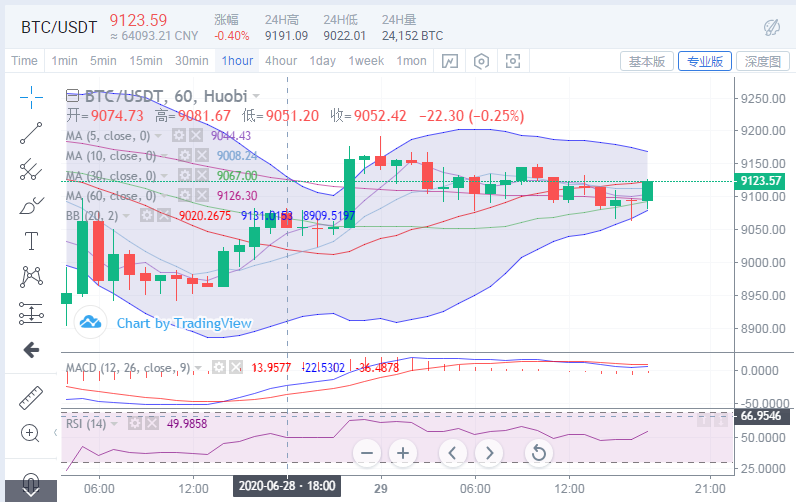Switch to the 15min timeframe
The image size is (796, 502).
[145, 61]
